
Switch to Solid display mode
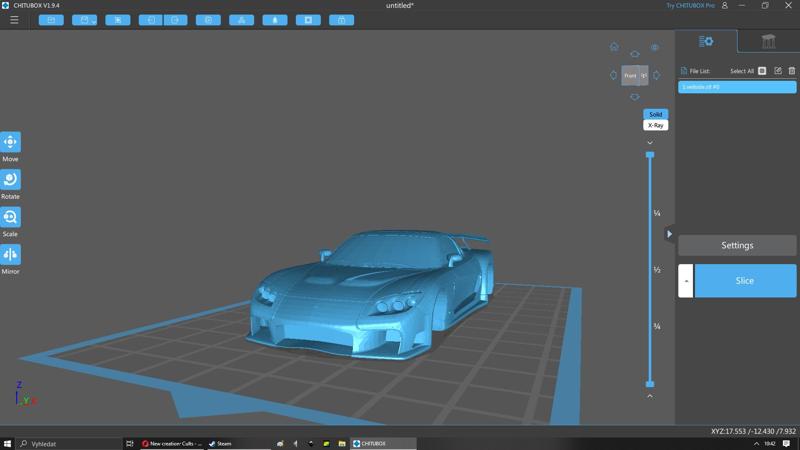click(656, 114)
